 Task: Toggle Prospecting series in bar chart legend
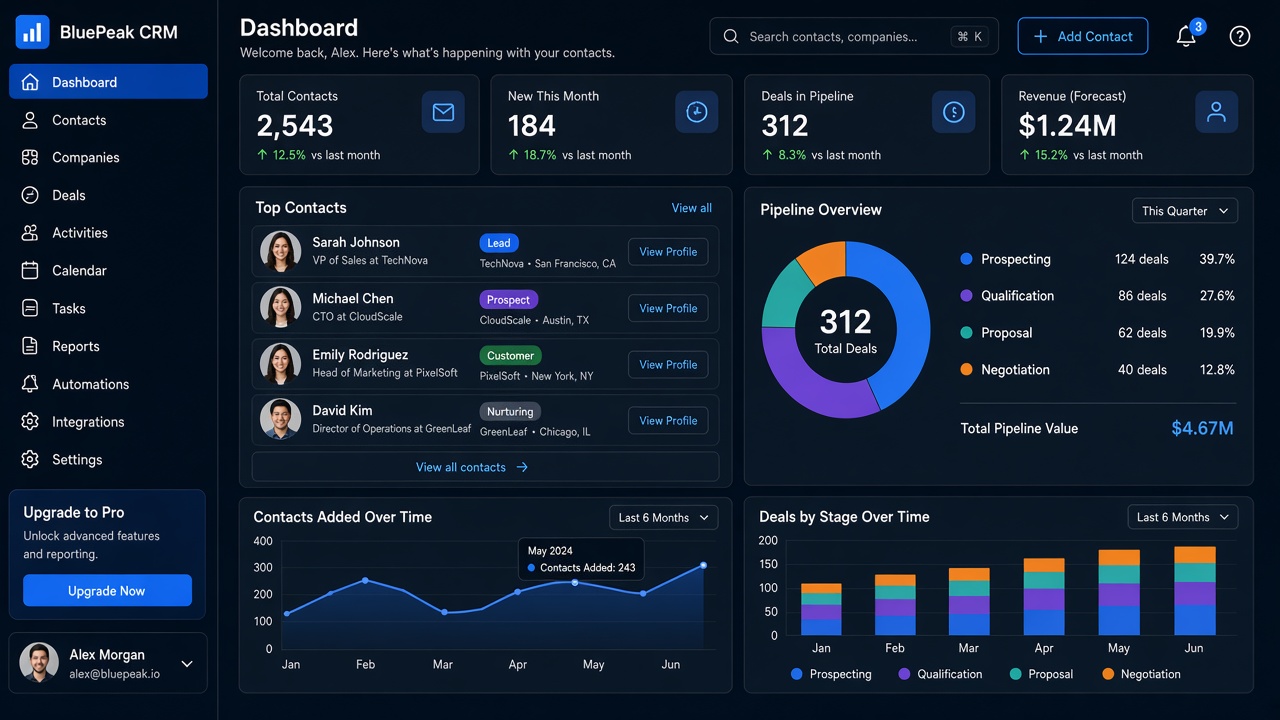coord(831,674)
